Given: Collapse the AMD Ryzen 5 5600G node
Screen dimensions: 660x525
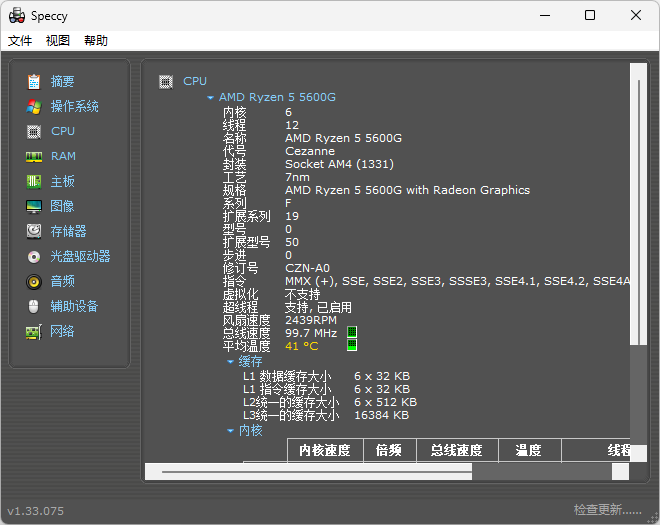Looking at the screenshot, I should coord(210,98).
